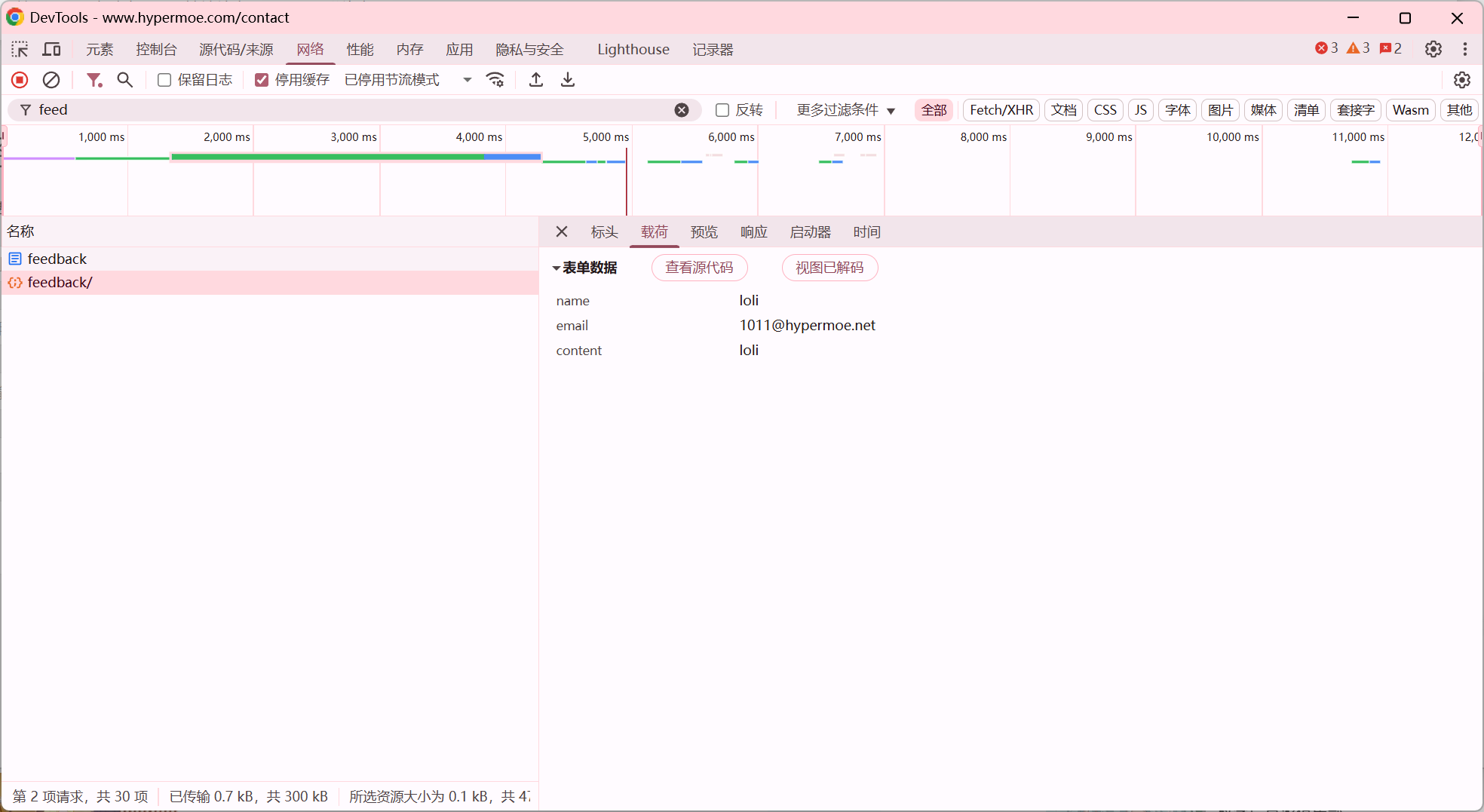The height and width of the screenshot is (812, 1484).
Task: Click the long green timeline bar
Action: [356, 157]
